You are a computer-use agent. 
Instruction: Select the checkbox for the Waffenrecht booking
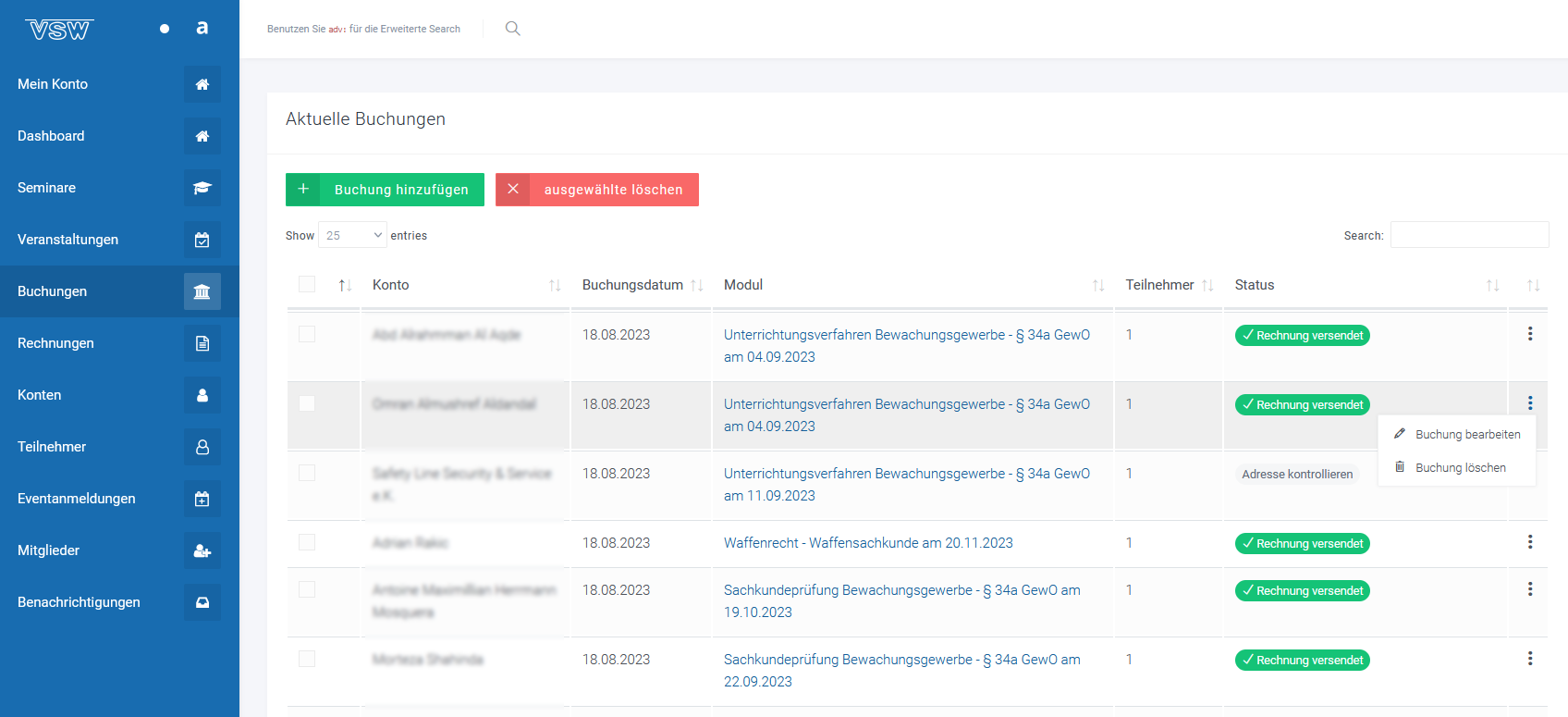[307, 542]
